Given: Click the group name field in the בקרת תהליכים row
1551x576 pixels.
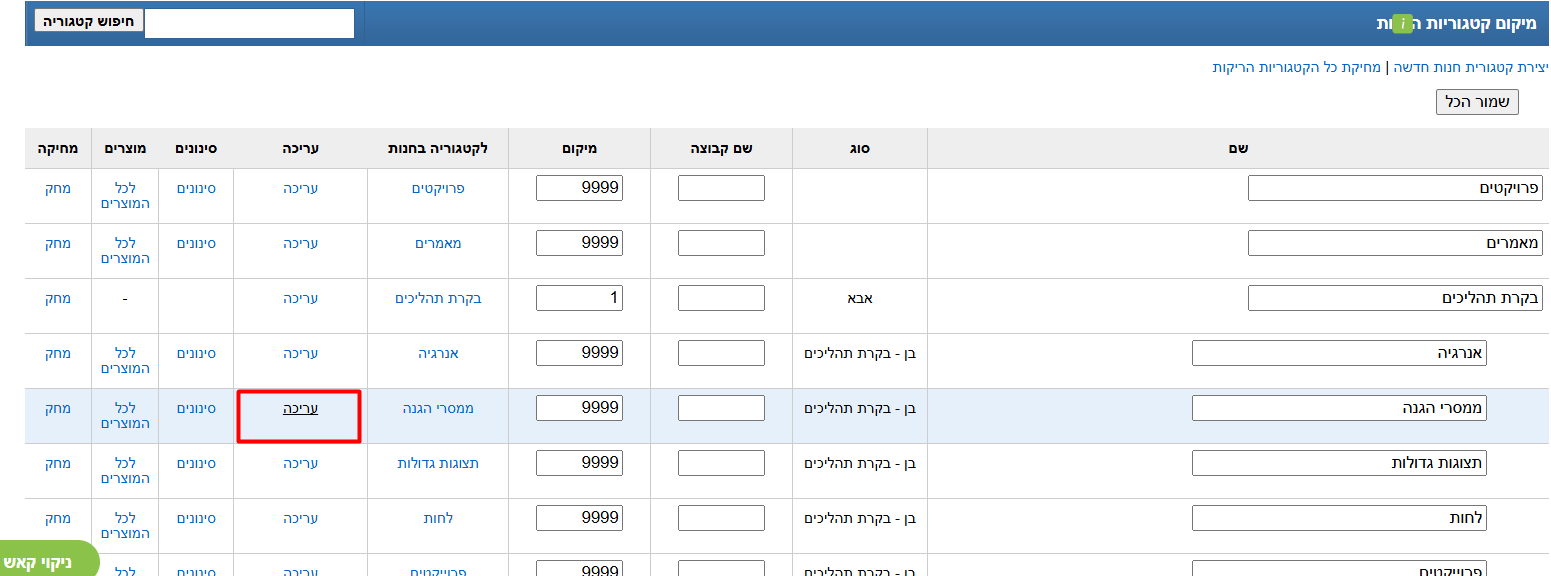Looking at the screenshot, I should tap(721, 298).
